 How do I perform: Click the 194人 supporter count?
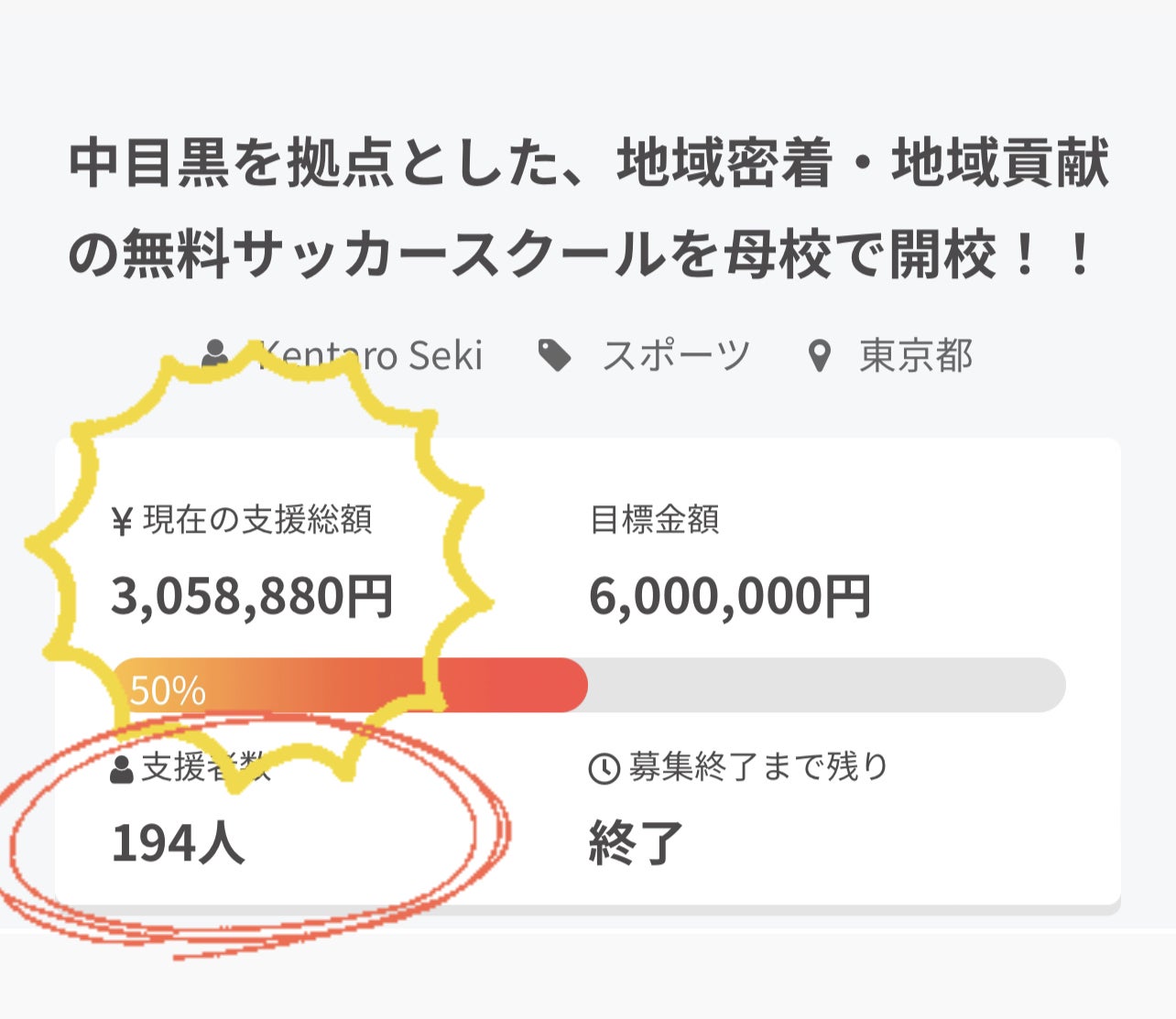(x=178, y=842)
